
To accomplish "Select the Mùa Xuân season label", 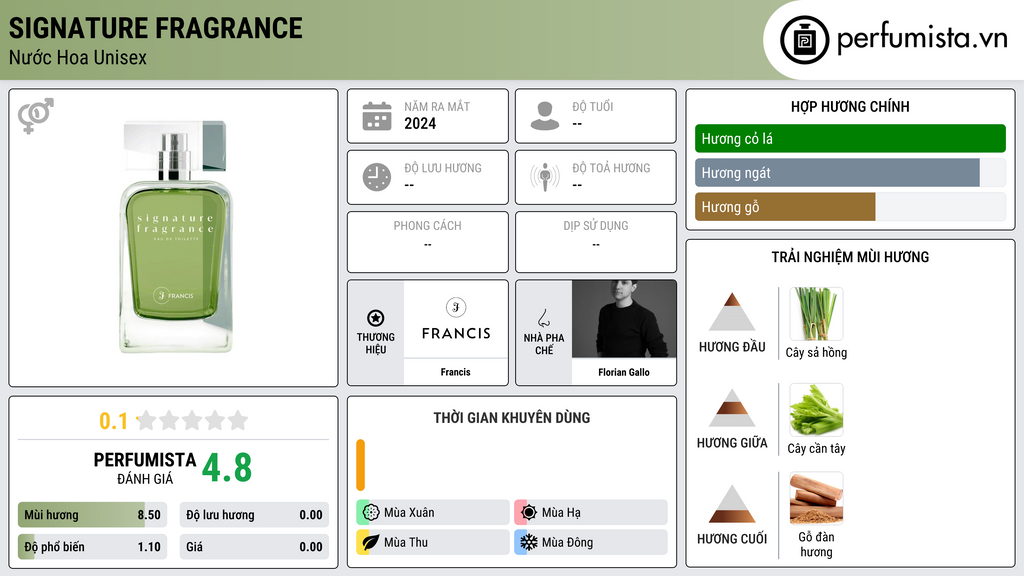I will 409,513.
